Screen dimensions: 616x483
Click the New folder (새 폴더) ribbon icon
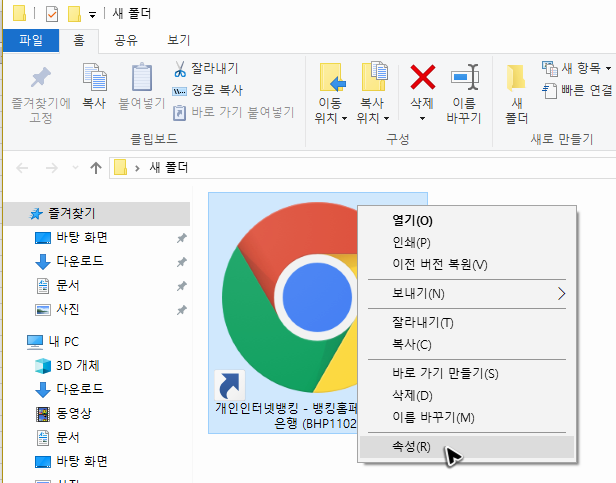point(516,77)
